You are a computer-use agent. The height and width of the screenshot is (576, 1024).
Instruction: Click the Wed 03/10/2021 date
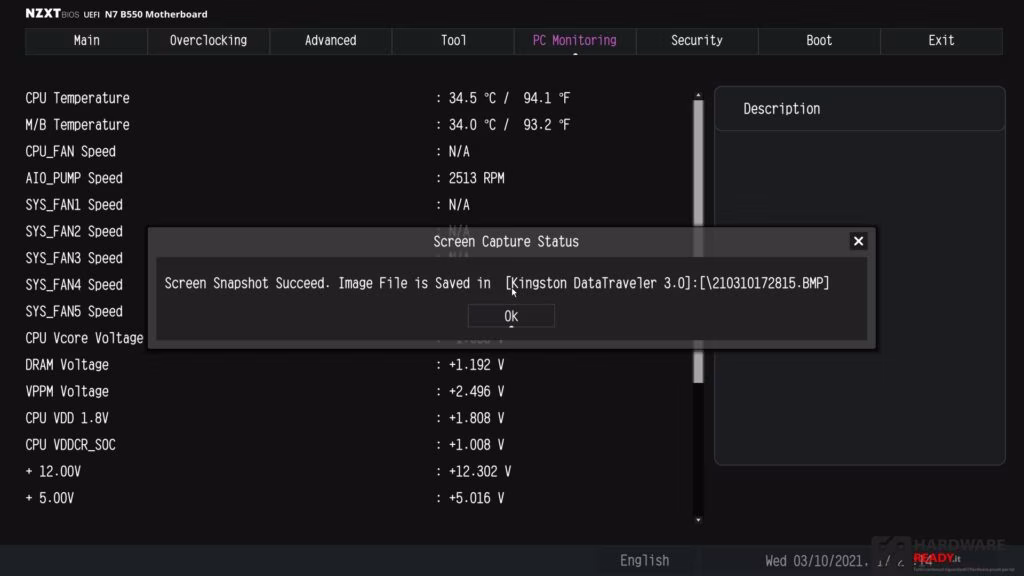tap(815, 561)
